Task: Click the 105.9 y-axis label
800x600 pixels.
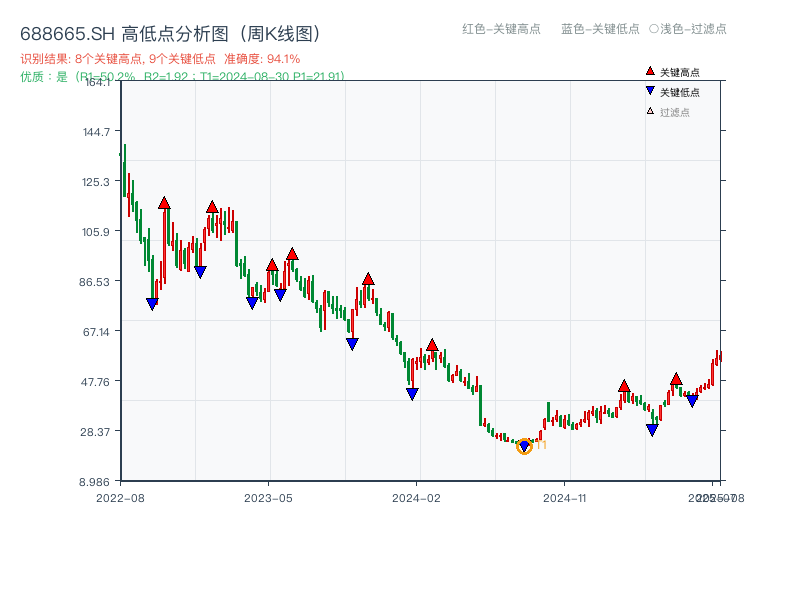Action: 96,232
